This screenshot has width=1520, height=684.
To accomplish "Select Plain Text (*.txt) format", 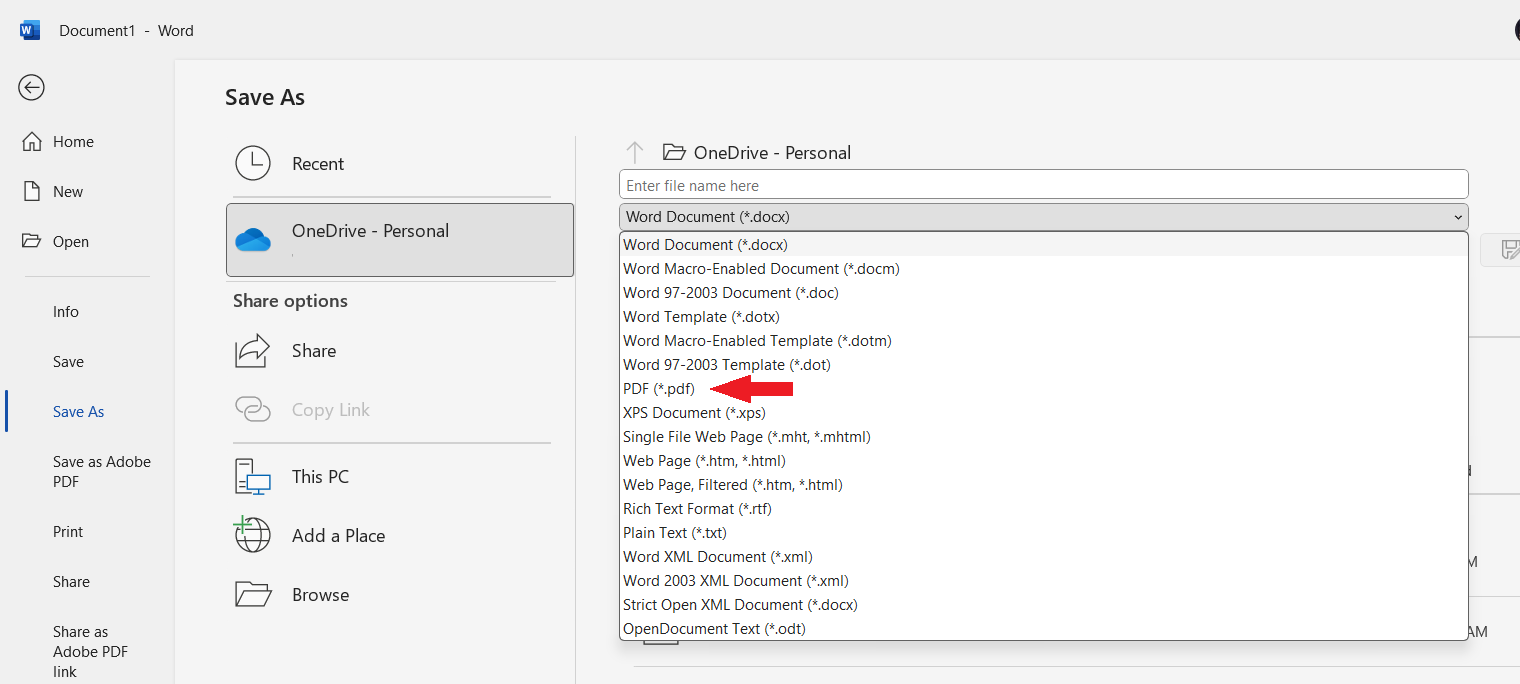I will point(1043,532).
